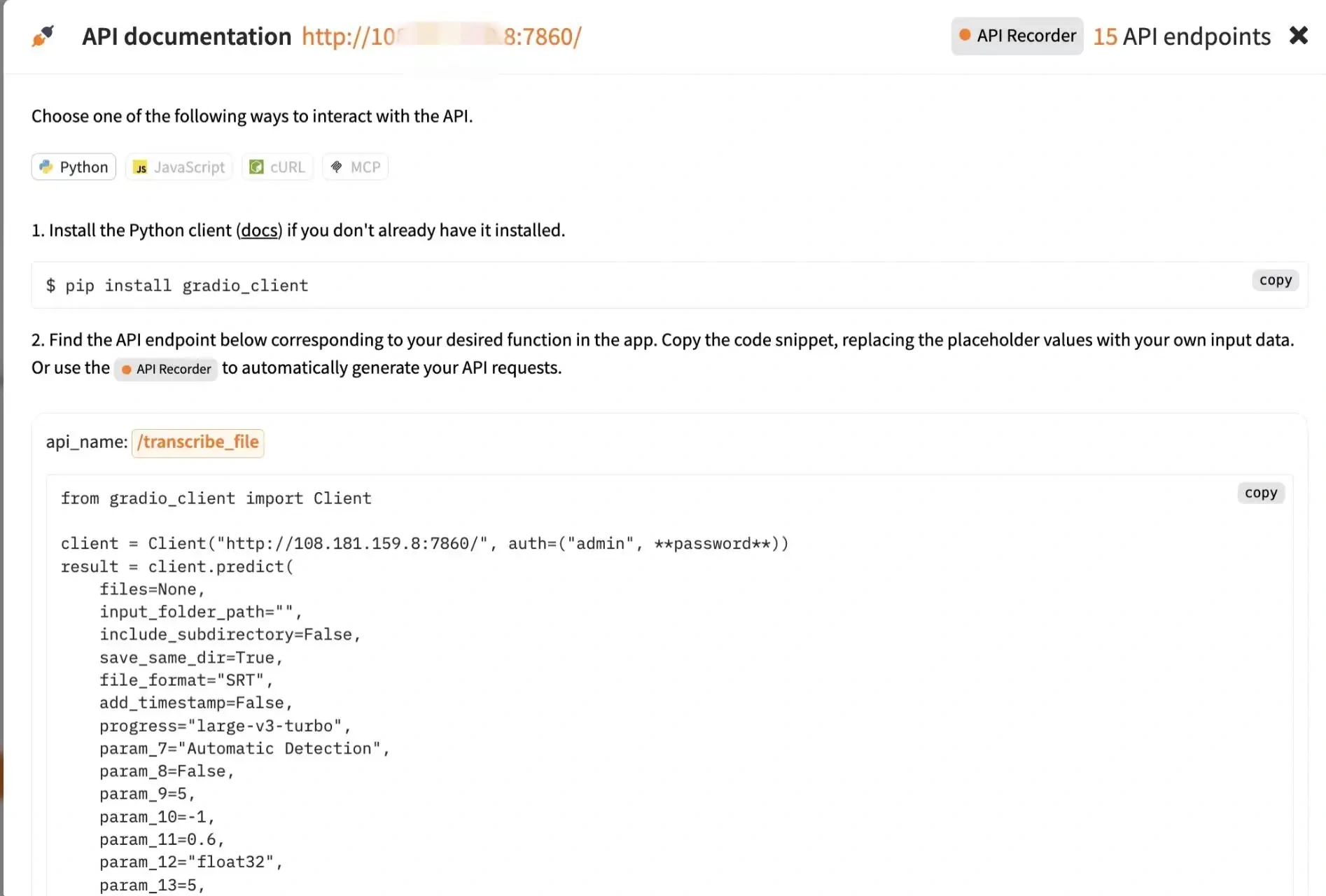Start the API Recorder in header
Viewport: 1326px width, 896px height.
pyautogui.click(x=1017, y=36)
